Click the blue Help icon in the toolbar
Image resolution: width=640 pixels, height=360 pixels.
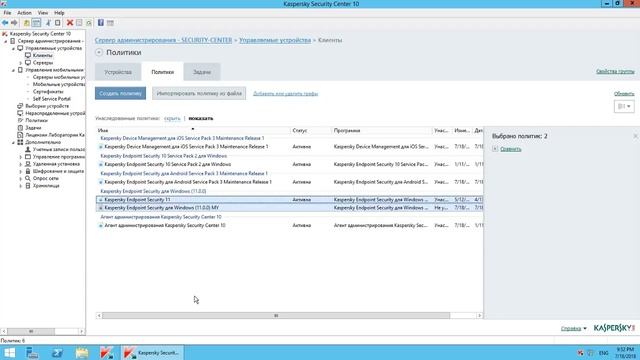pos(100,23)
